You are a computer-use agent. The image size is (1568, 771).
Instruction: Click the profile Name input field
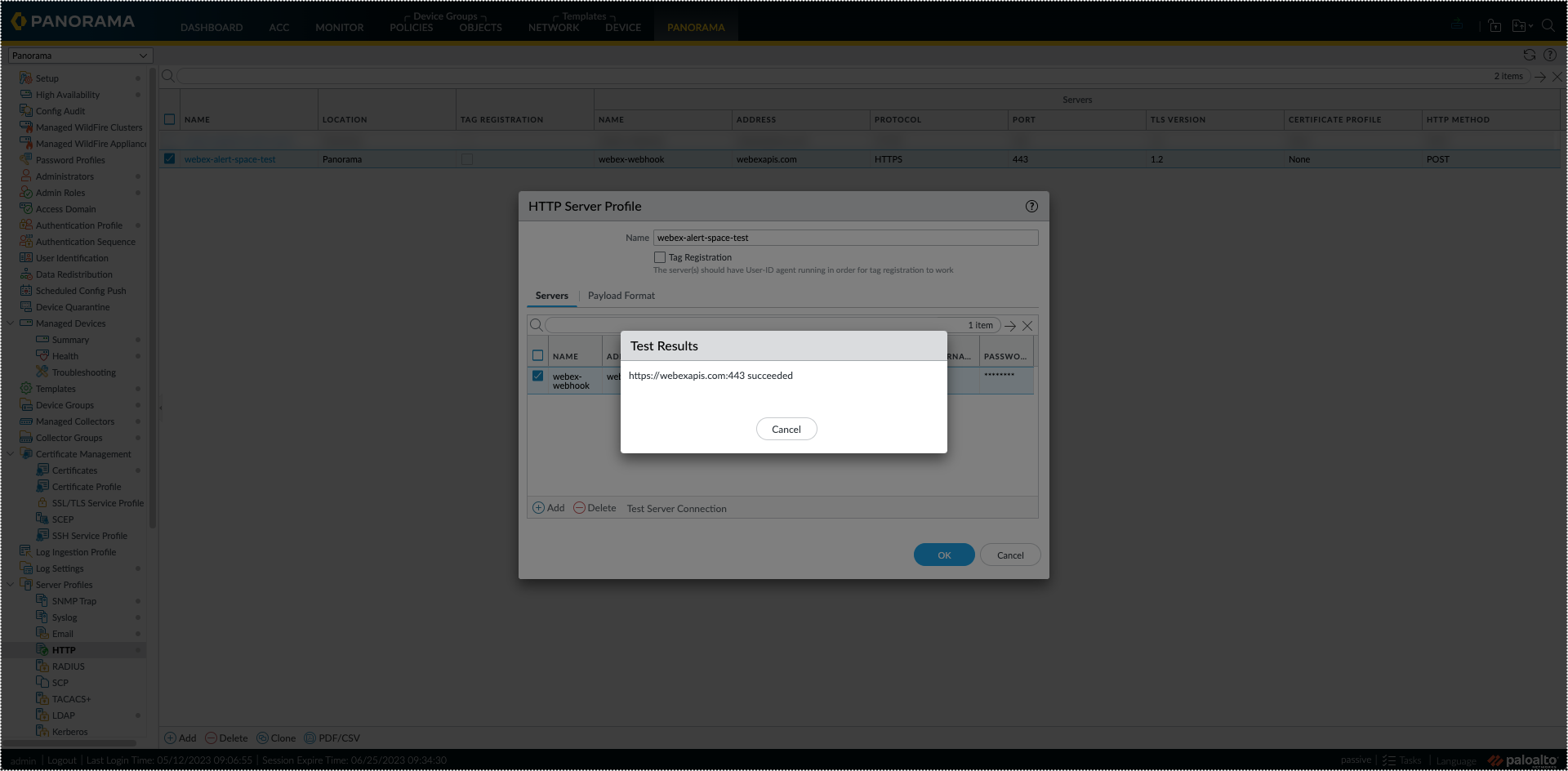pos(846,238)
